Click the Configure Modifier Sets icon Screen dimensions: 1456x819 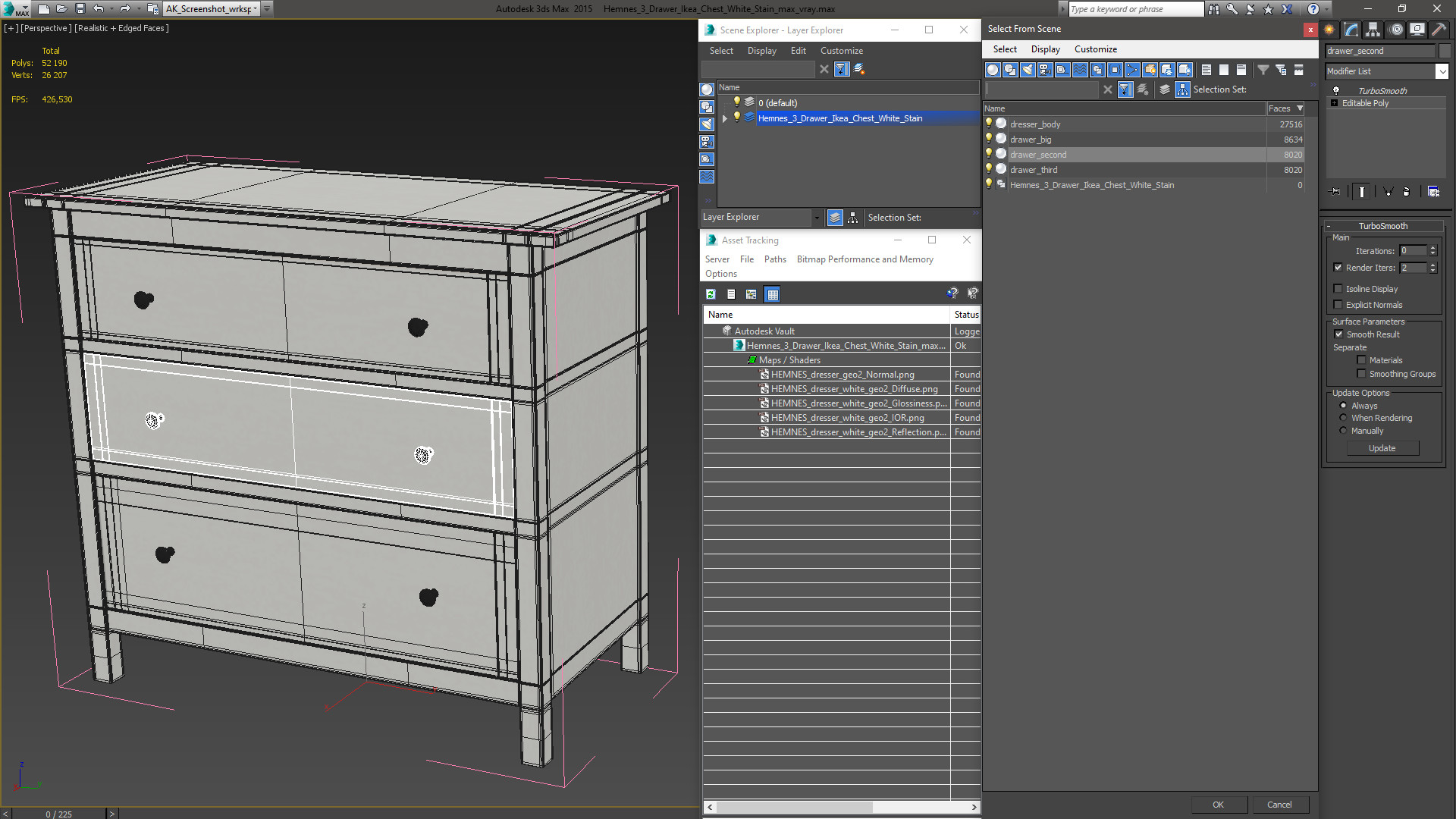click(1433, 192)
